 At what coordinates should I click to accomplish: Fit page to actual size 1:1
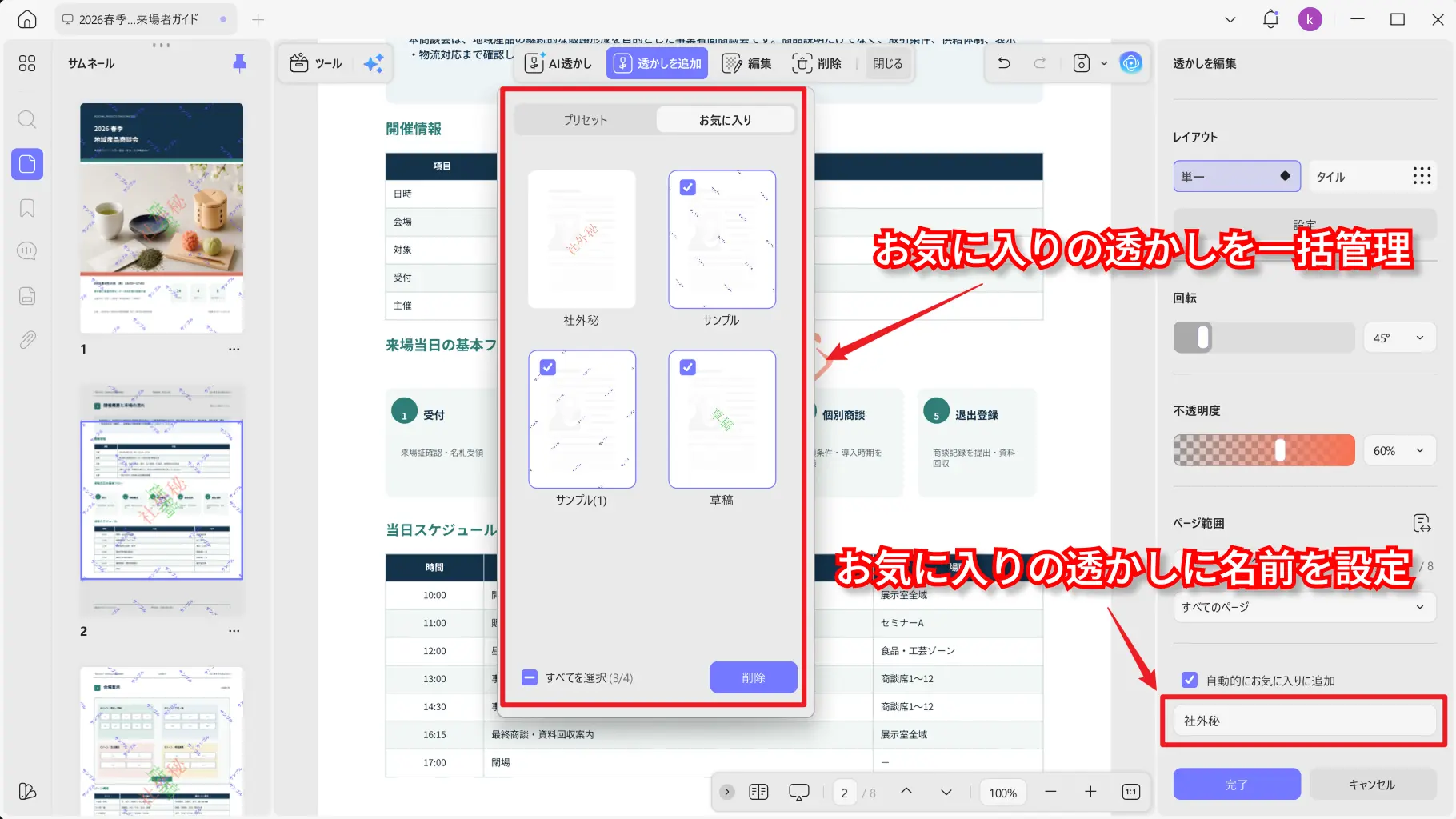(1130, 792)
